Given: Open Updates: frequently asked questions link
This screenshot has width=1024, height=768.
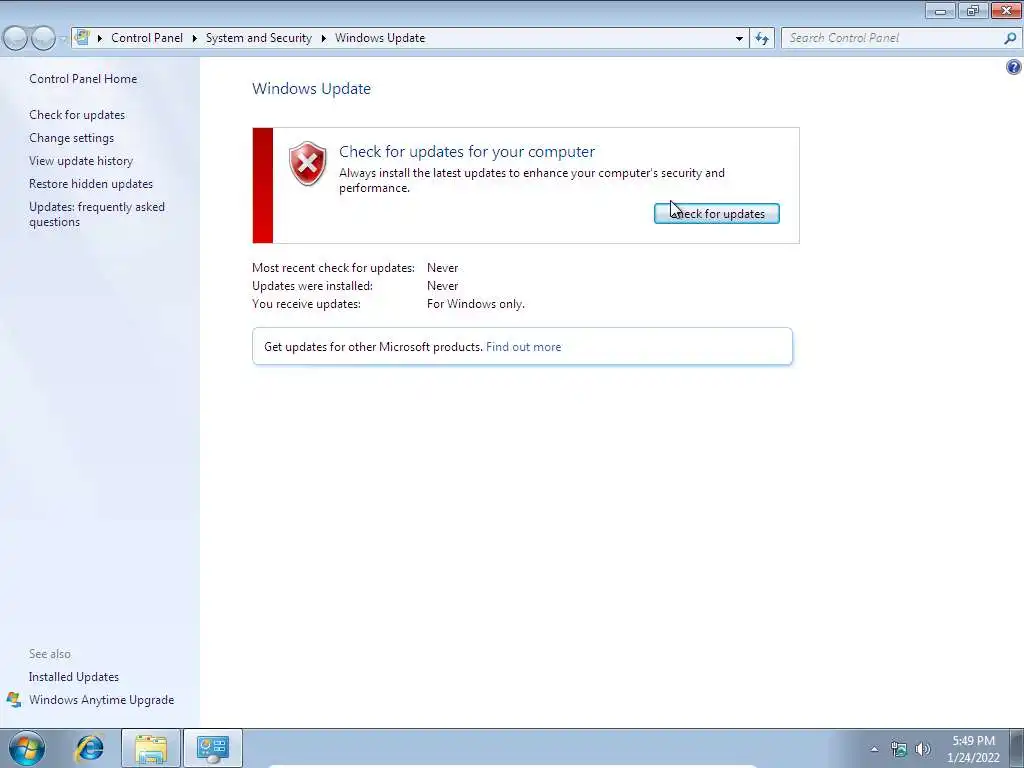Looking at the screenshot, I should coord(97,214).
